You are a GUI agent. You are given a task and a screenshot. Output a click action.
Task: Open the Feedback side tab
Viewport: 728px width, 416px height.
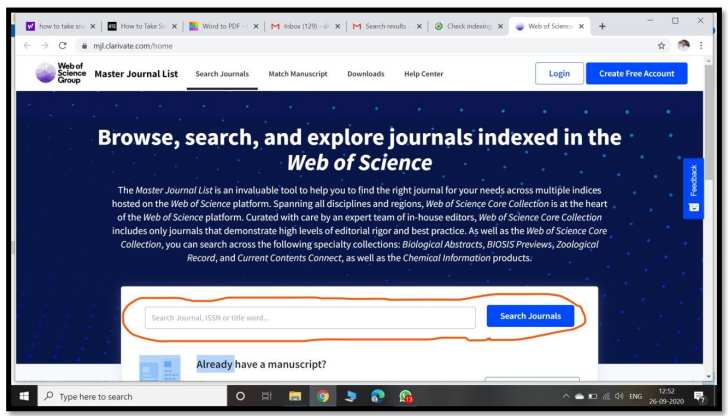tap(694, 188)
